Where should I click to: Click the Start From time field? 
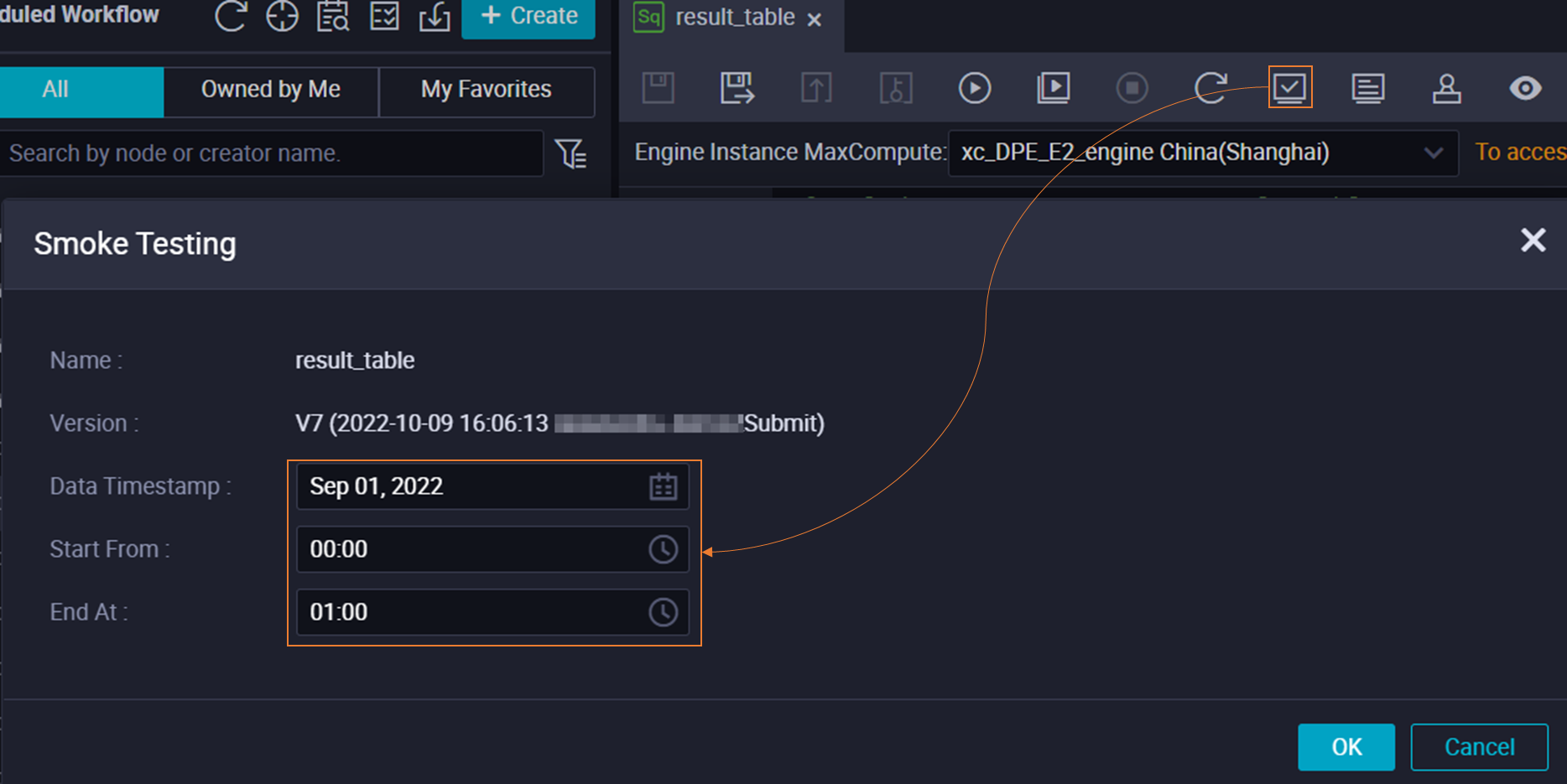[492, 549]
